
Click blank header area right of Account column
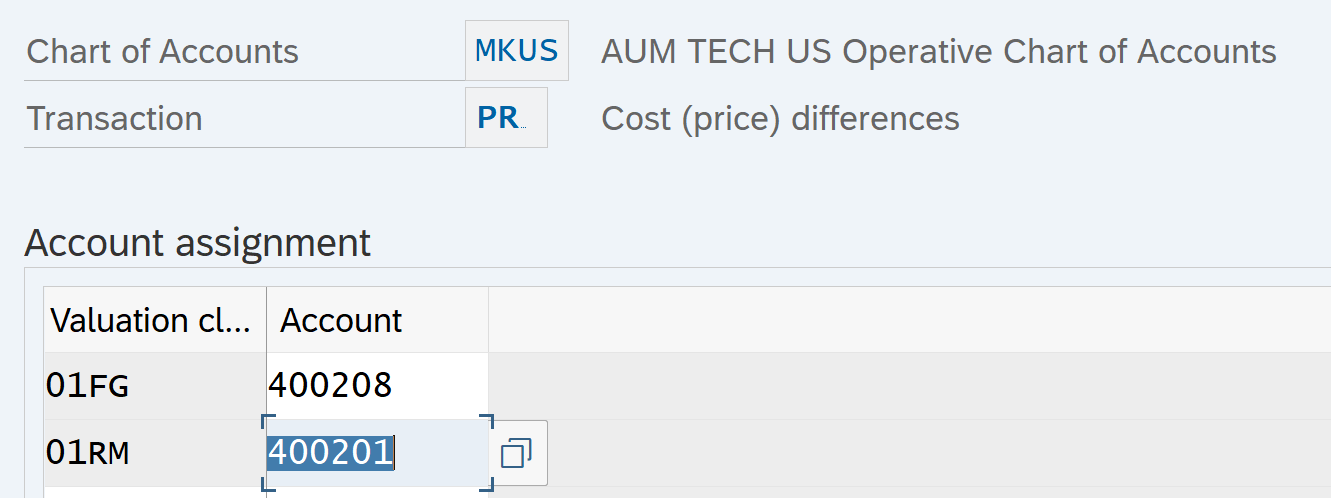pos(900,320)
